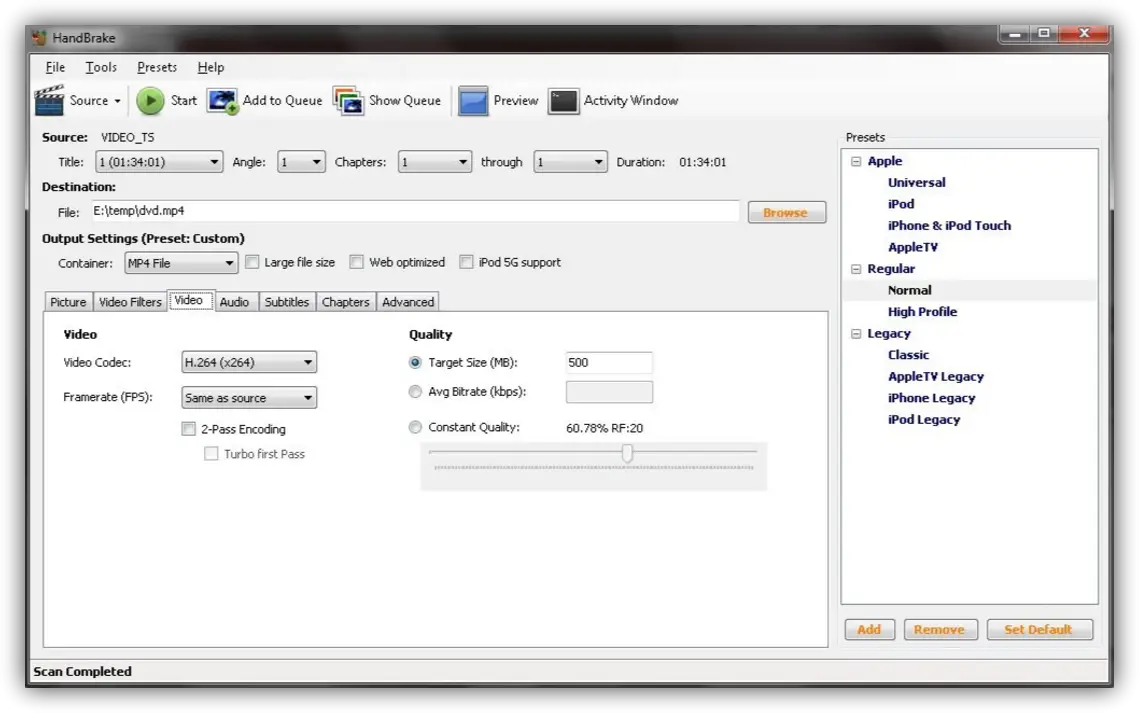The height and width of the screenshot is (713, 1139).
Task: Click the Set Default button
Action: [1039, 630]
